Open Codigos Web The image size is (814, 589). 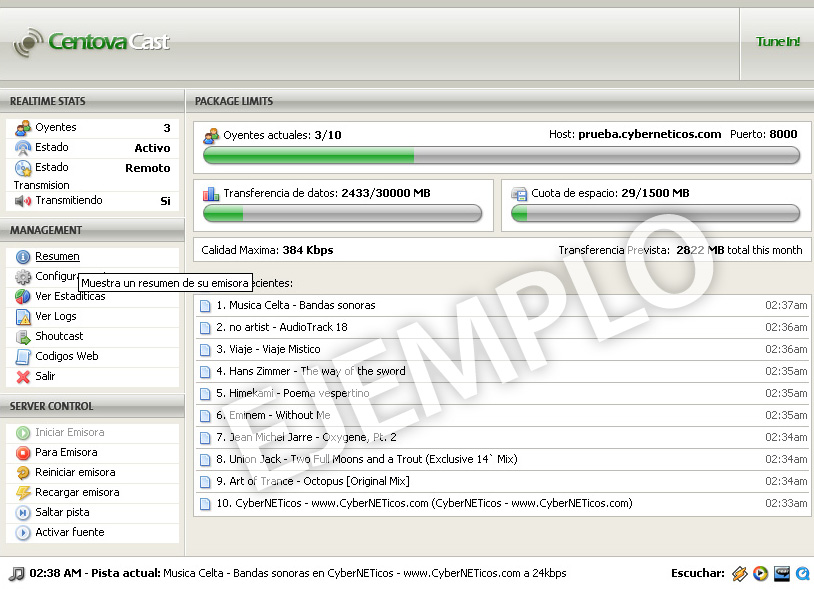tap(66, 356)
